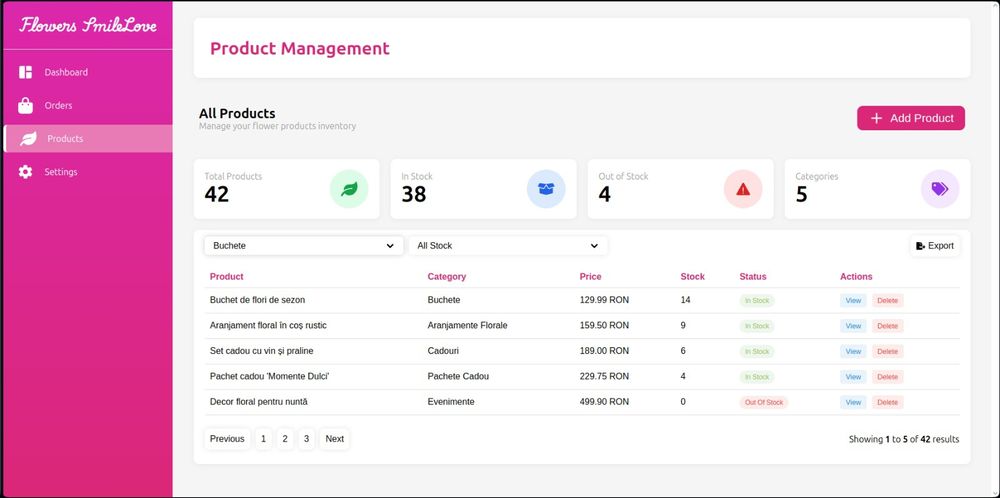The height and width of the screenshot is (498, 1000).
Task: Click the export file icon beside Export
Action: (x=920, y=245)
